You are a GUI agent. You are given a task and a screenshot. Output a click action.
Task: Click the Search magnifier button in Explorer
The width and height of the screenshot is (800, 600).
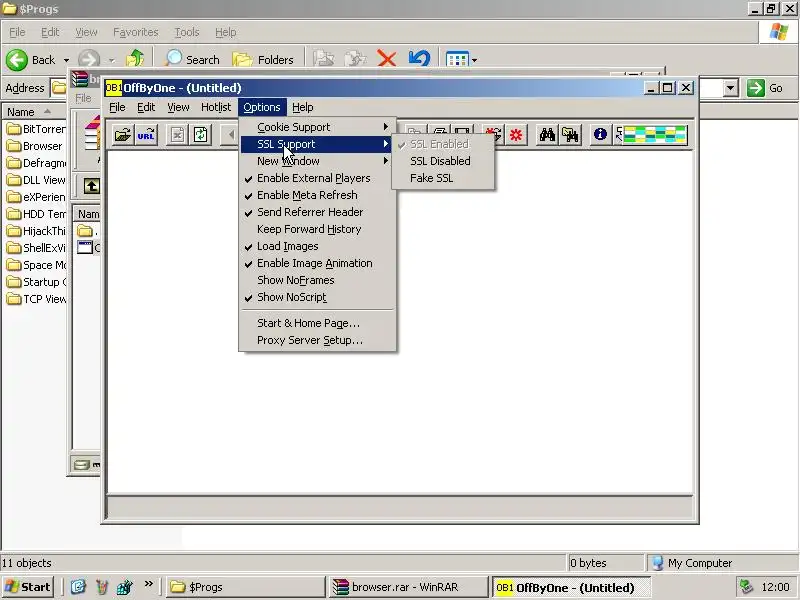click(x=192, y=59)
